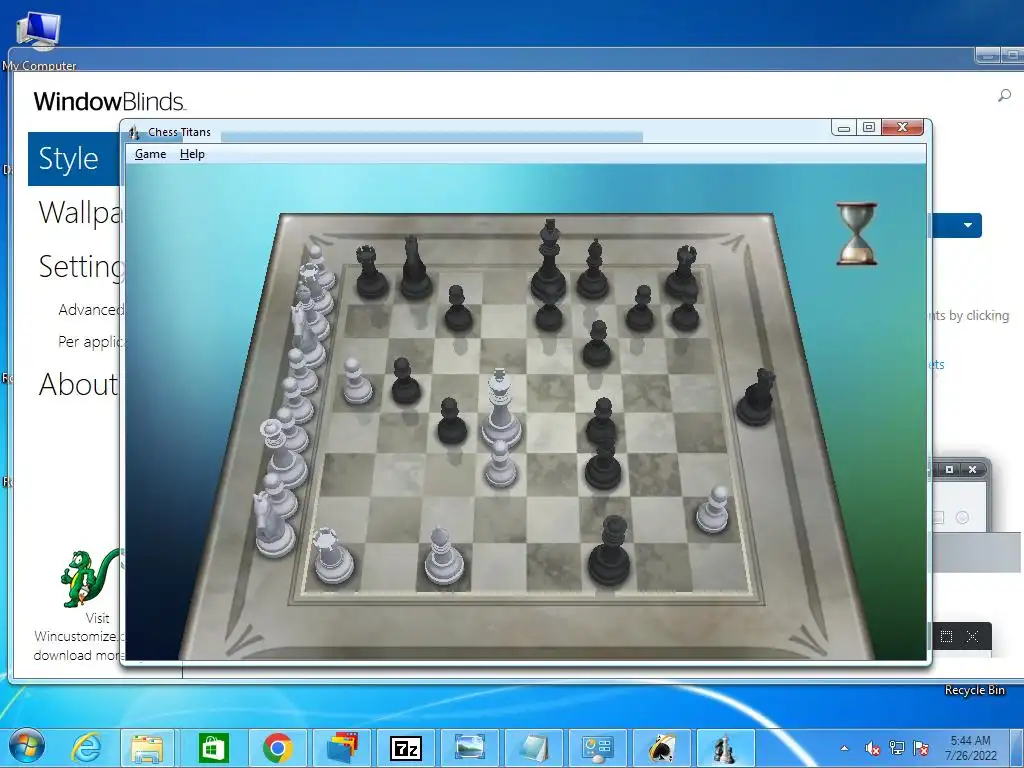Click the network tray icon
The height and width of the screenshot is (768, 1024).
coord(897,748)
